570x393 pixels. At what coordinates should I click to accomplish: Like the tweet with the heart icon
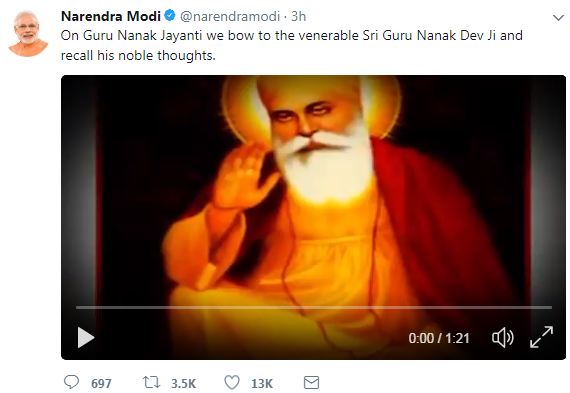[232, 382]
